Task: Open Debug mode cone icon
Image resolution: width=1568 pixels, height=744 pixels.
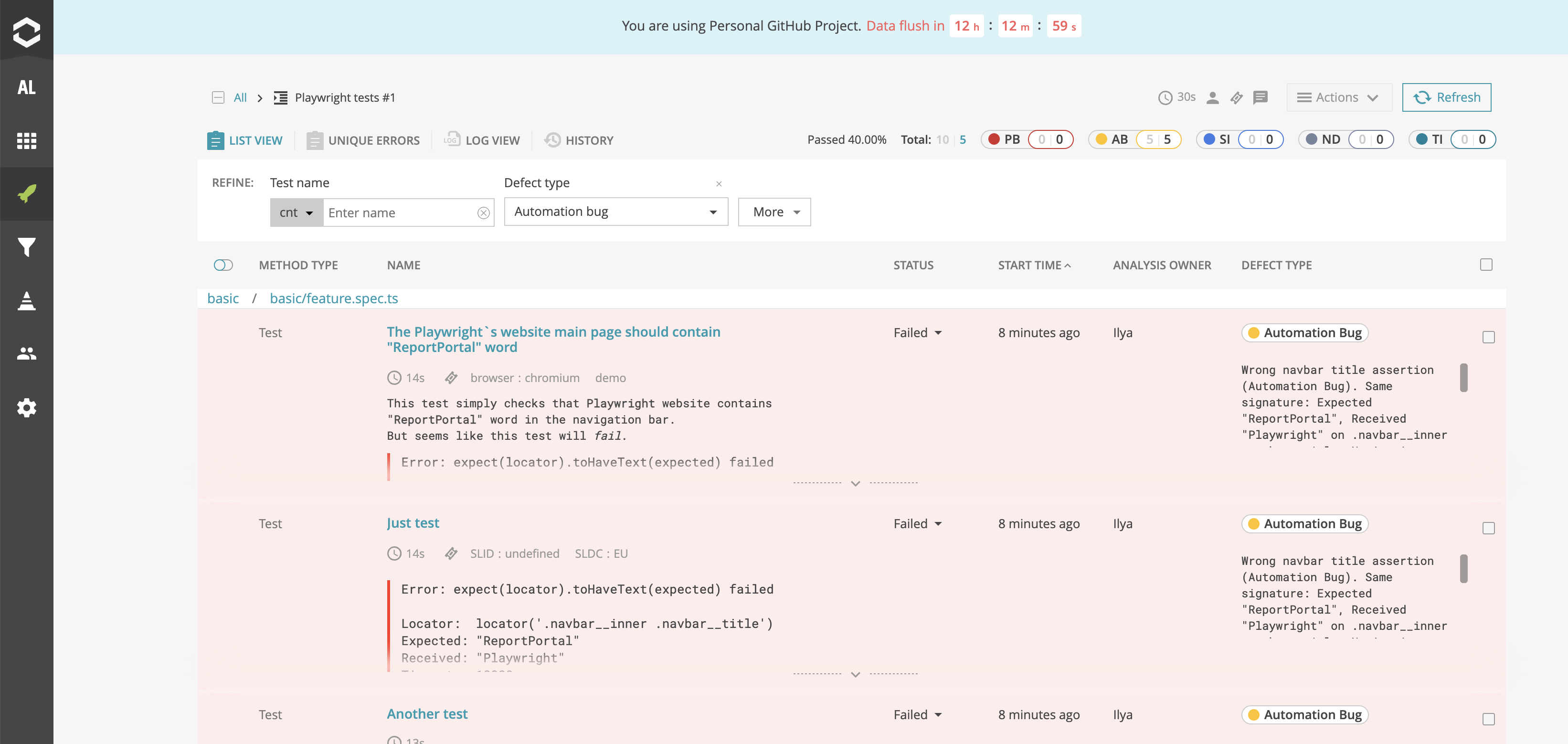Action: (26, 300)
